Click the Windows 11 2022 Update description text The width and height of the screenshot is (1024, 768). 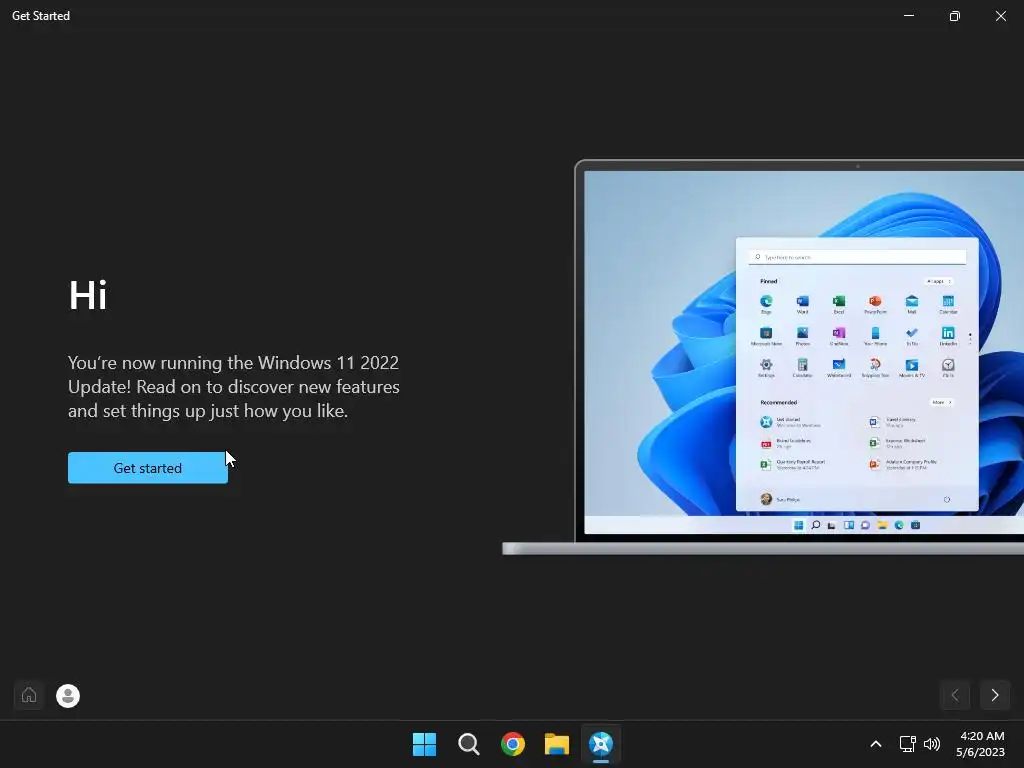coord(234,387)
